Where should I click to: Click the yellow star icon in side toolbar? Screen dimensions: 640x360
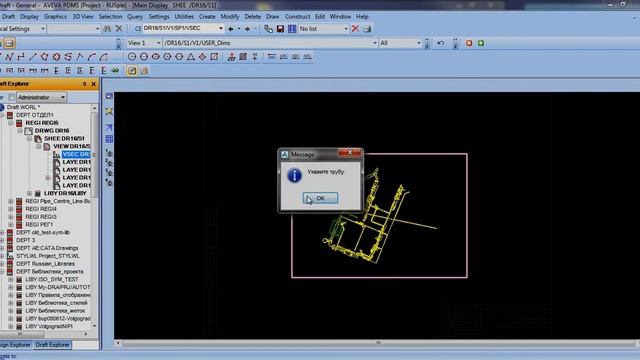109,111
